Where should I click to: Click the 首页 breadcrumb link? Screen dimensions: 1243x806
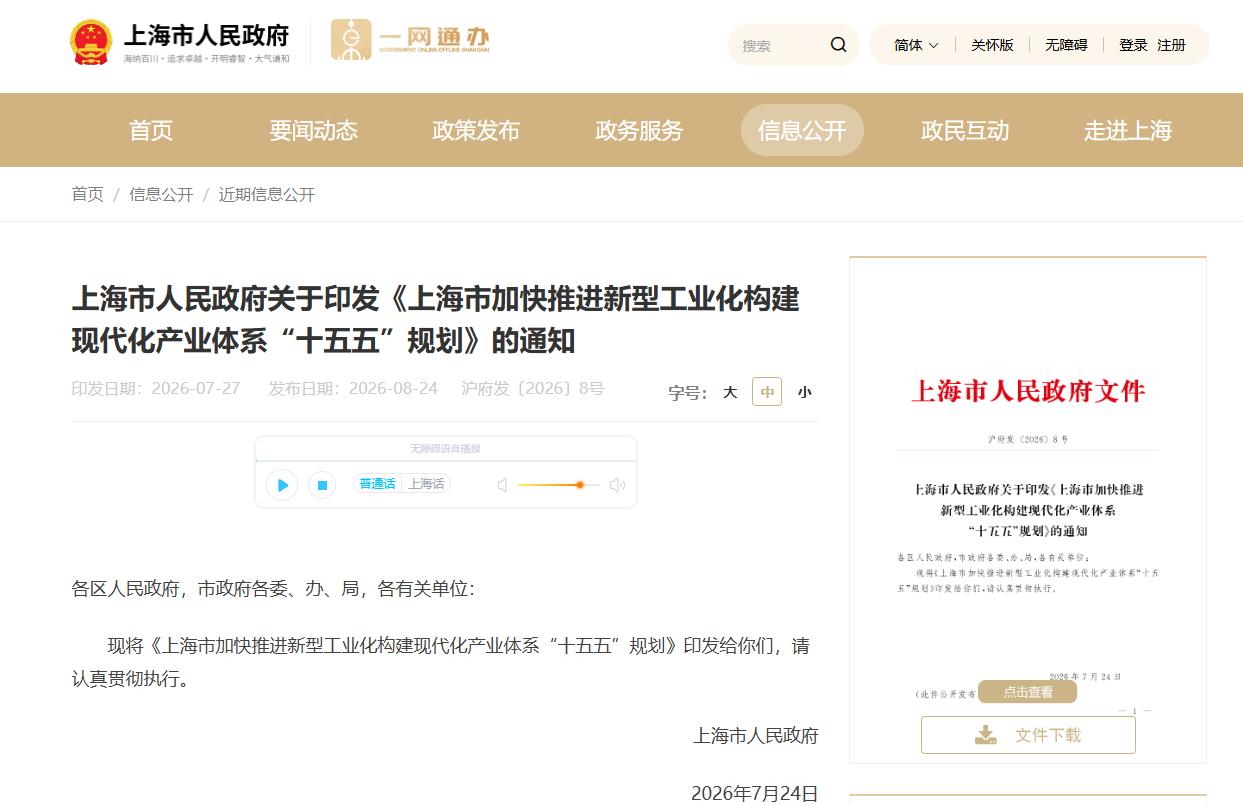point(87,194)
